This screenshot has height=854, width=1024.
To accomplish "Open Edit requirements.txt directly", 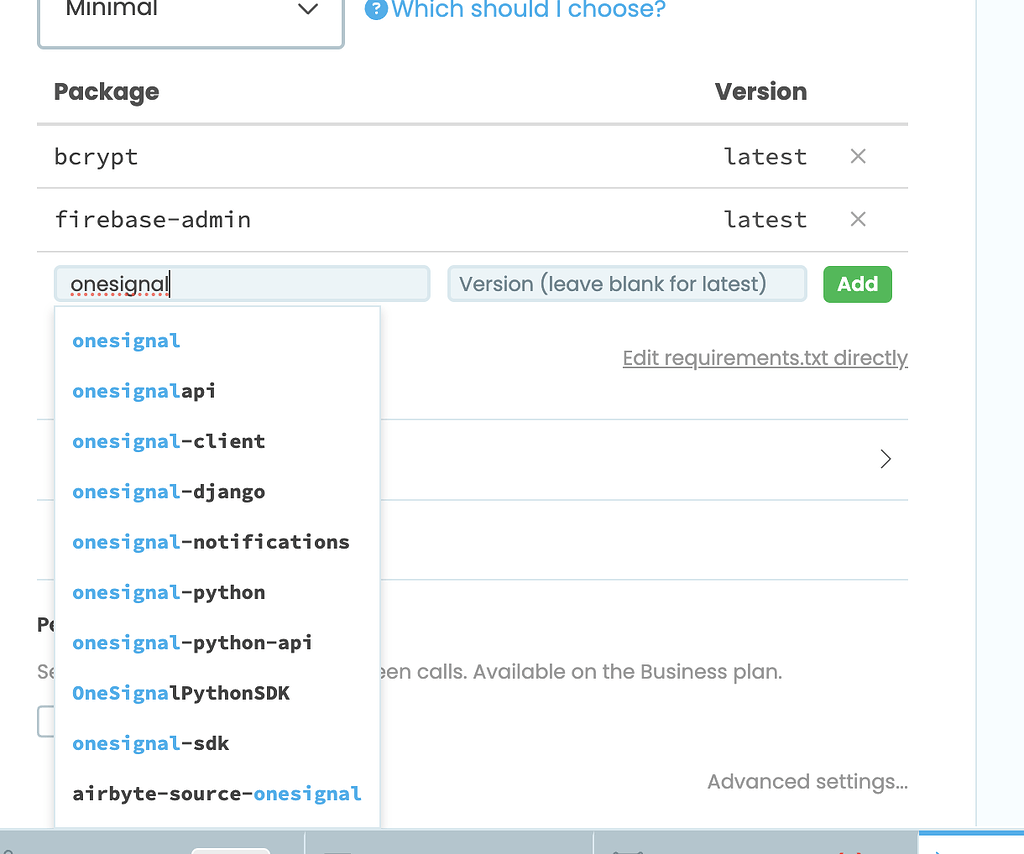I will 765,357.
